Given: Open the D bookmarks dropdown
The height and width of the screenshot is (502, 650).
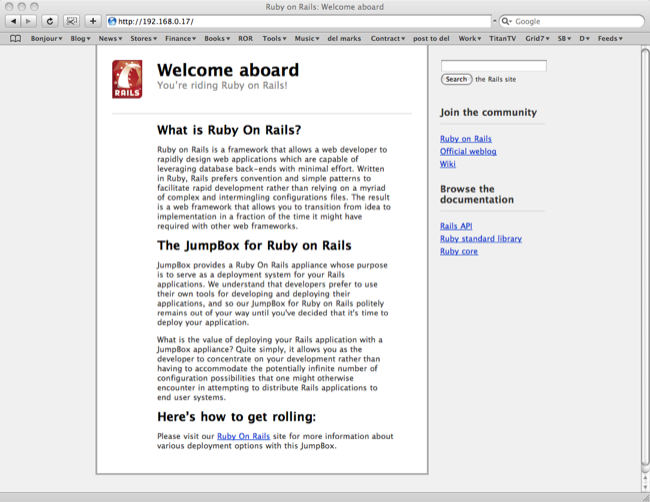Looking at the screenshot, I should (585, 39).
